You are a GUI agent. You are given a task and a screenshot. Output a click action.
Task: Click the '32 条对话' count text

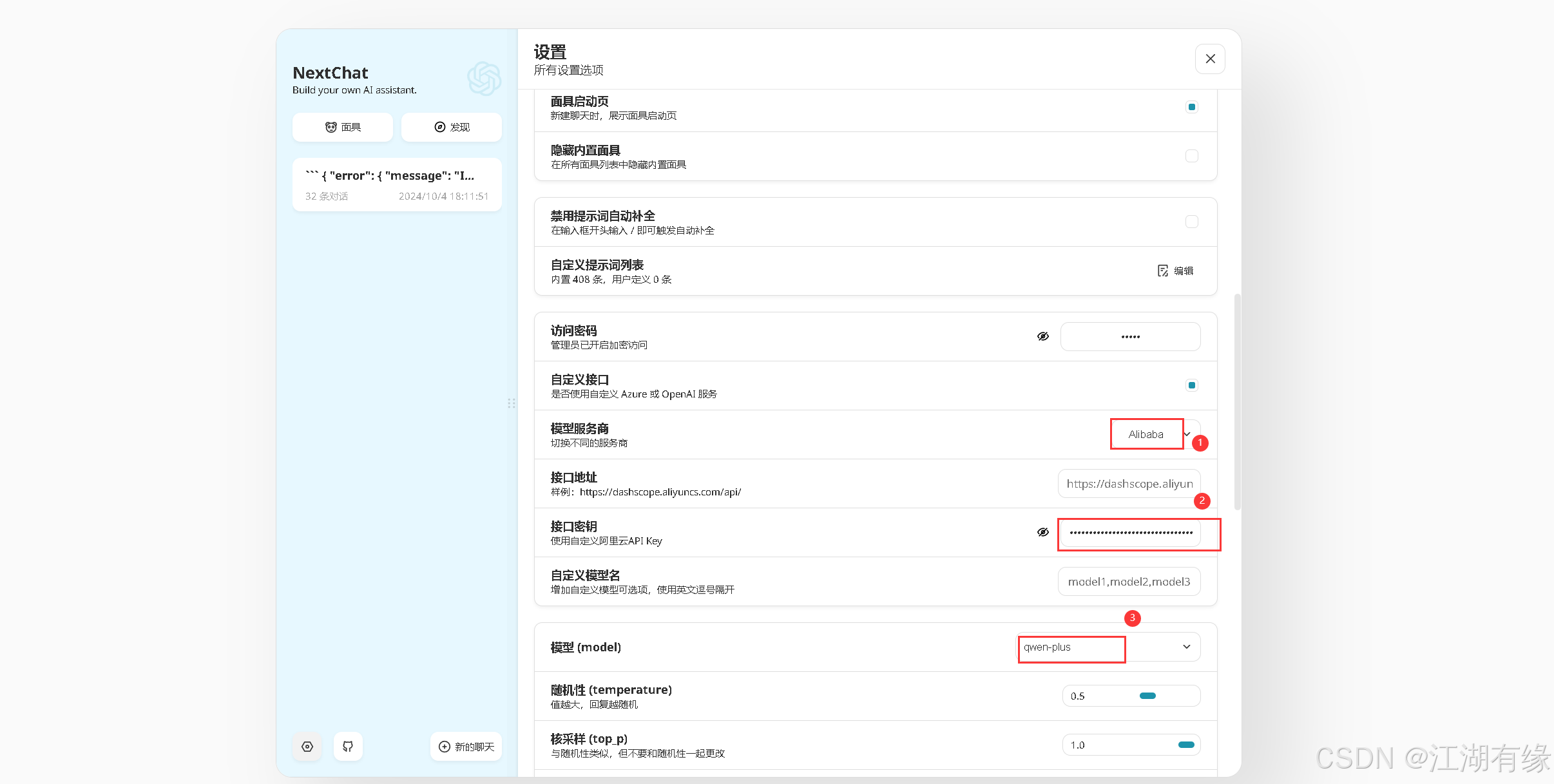pyautogui.click(x=327, y=196)
